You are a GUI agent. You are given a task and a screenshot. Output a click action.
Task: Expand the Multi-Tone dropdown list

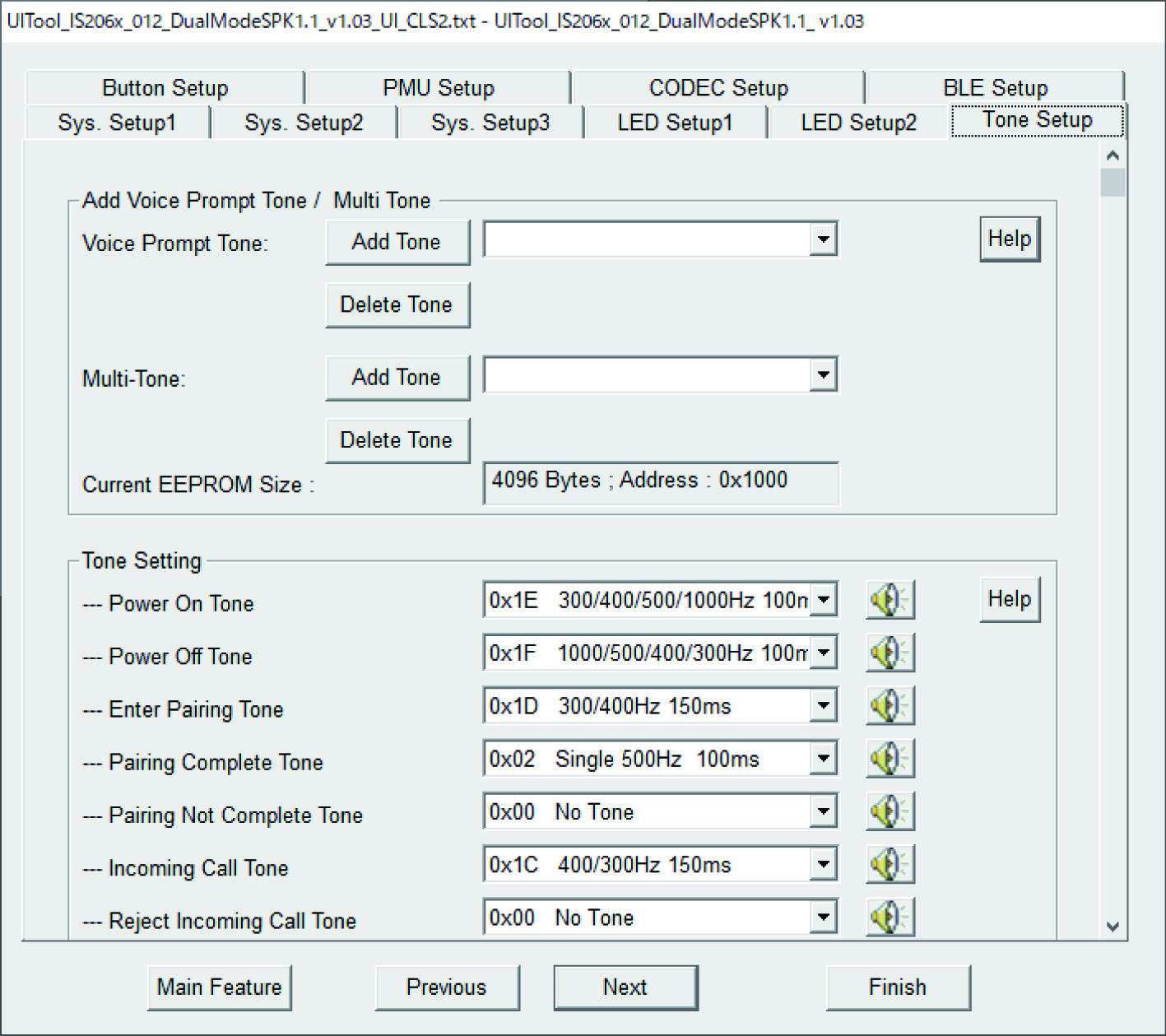coord(823,375)
